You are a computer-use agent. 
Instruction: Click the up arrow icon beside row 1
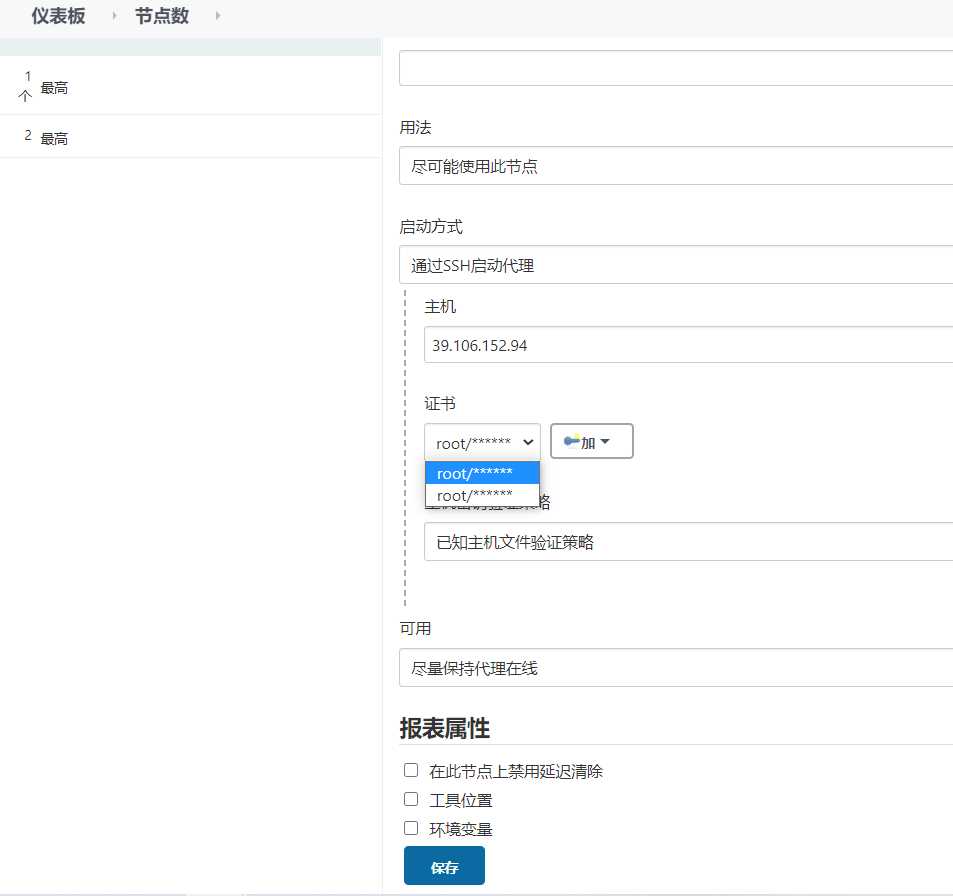25,95
